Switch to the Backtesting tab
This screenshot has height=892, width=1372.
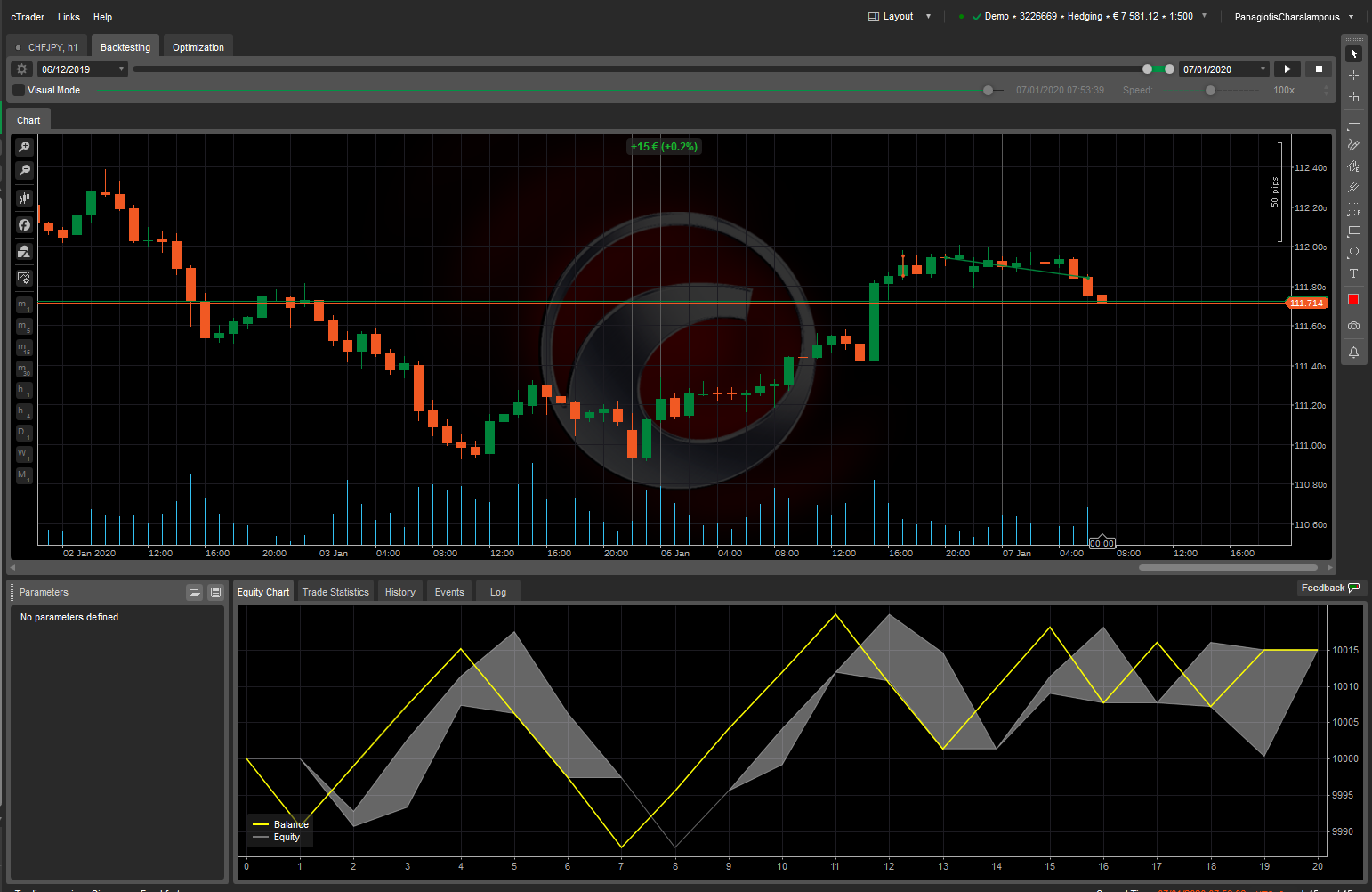[125, 47]
